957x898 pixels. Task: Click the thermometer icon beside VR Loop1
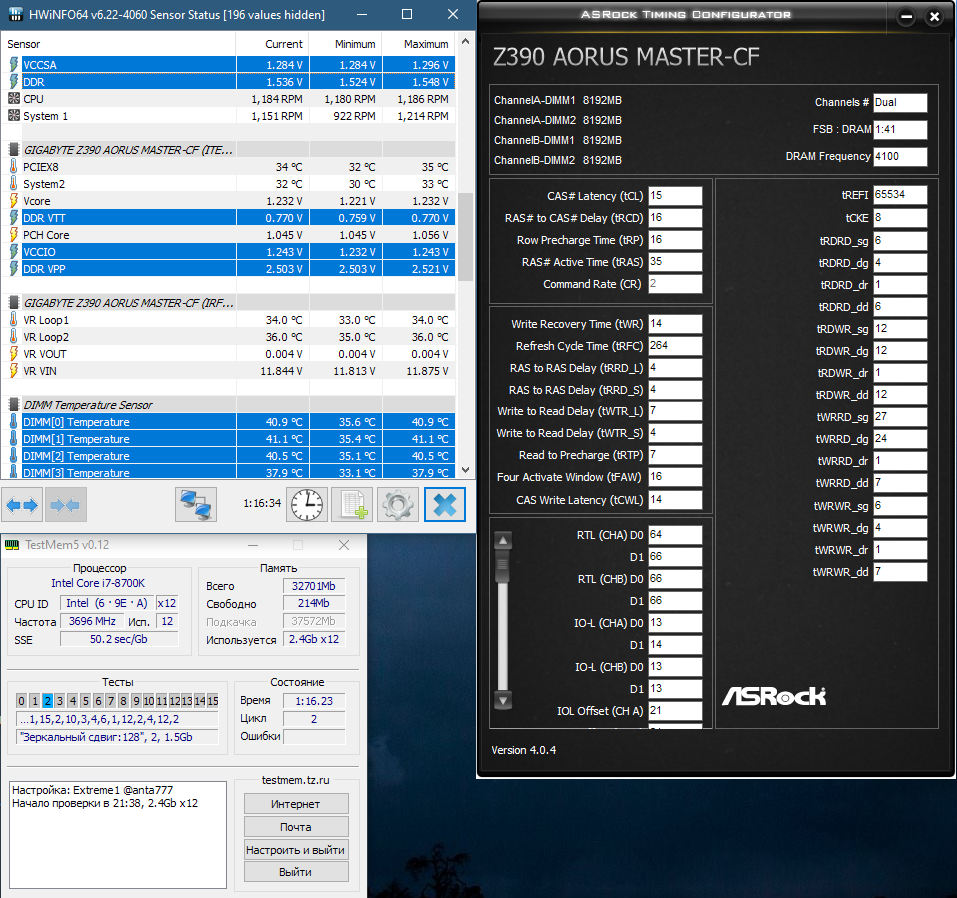click(13, 320)
